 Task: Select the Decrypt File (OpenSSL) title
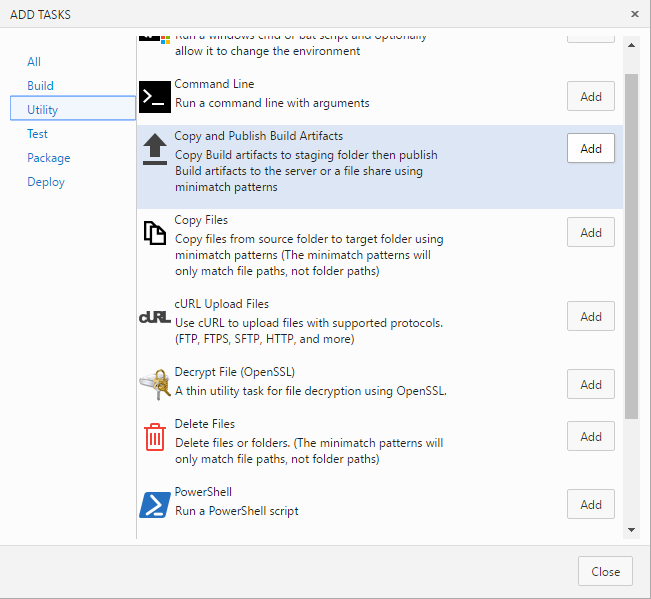click(235, 372)
